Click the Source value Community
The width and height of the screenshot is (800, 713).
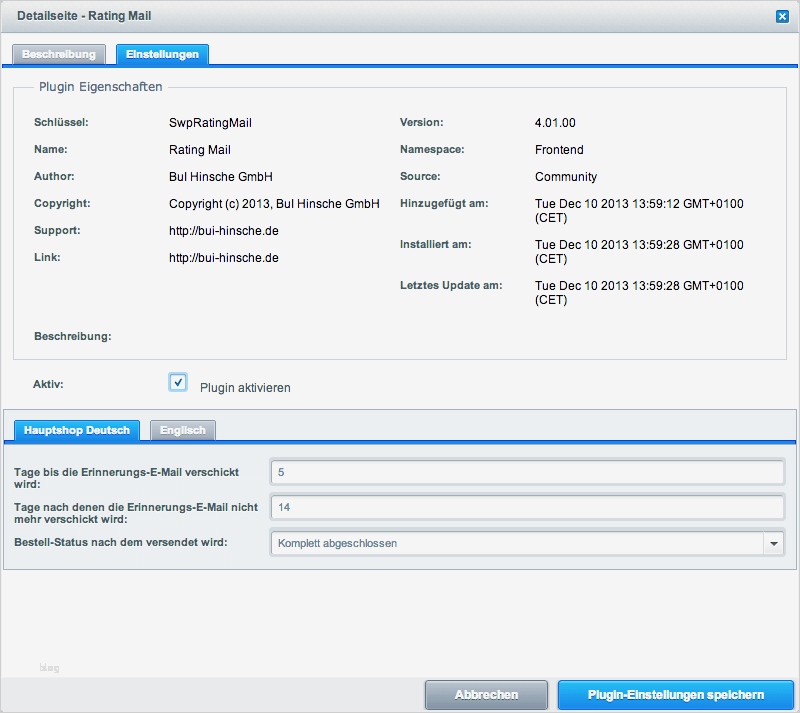click(566, 177)
